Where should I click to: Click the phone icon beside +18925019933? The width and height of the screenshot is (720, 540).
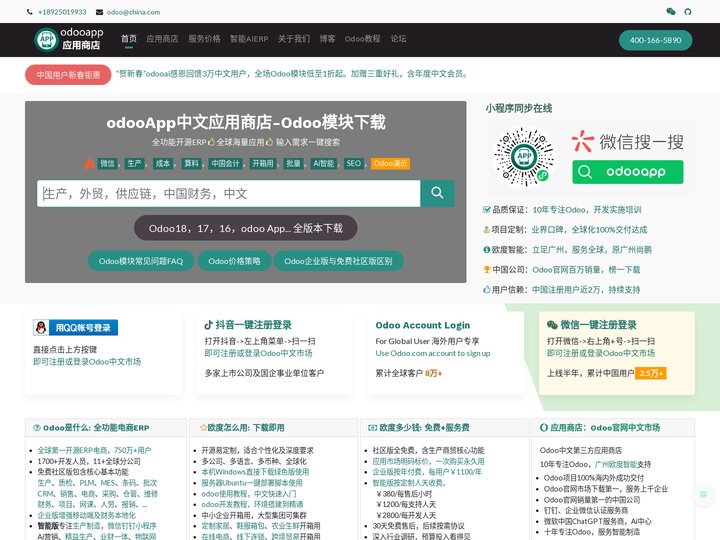[29, 12]
